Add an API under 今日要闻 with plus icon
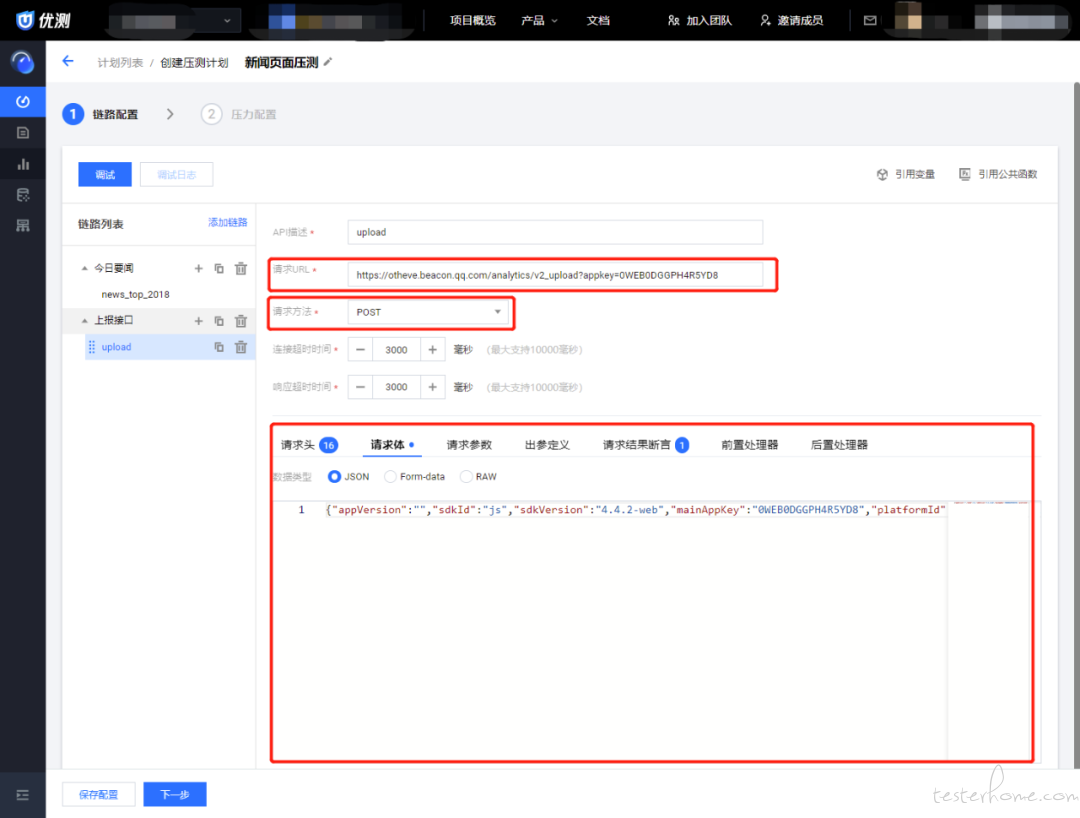 pos(198,268)
